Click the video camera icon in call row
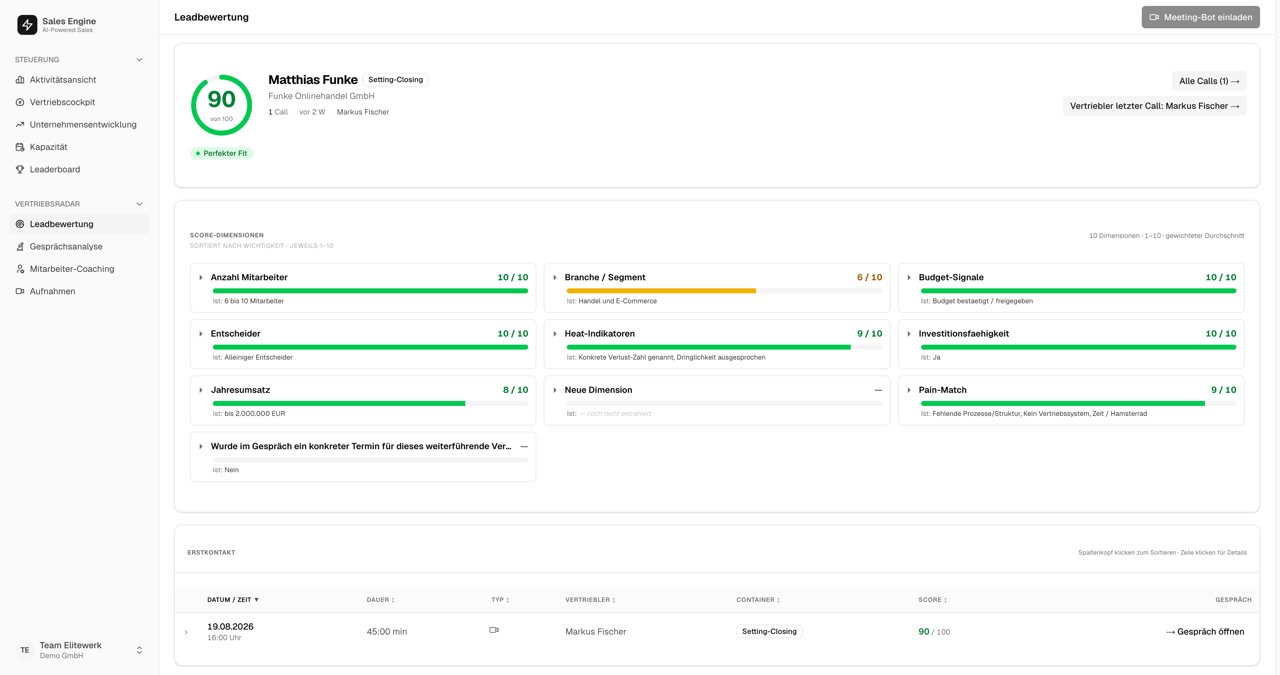The width and height of the screenshot is (1280, 675). 494,630
